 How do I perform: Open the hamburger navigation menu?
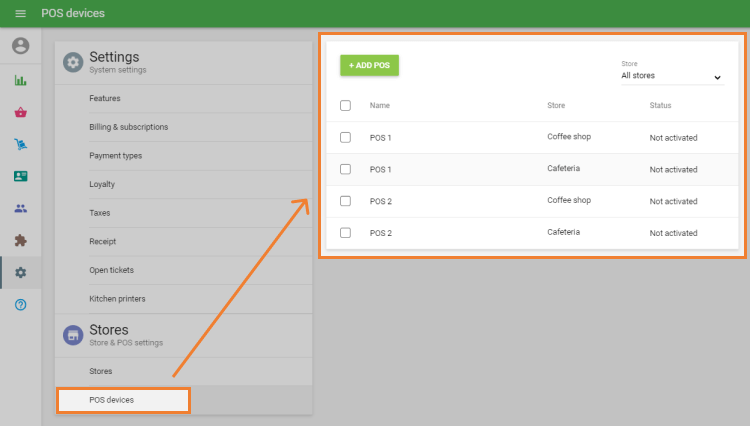tap(21, 13)
